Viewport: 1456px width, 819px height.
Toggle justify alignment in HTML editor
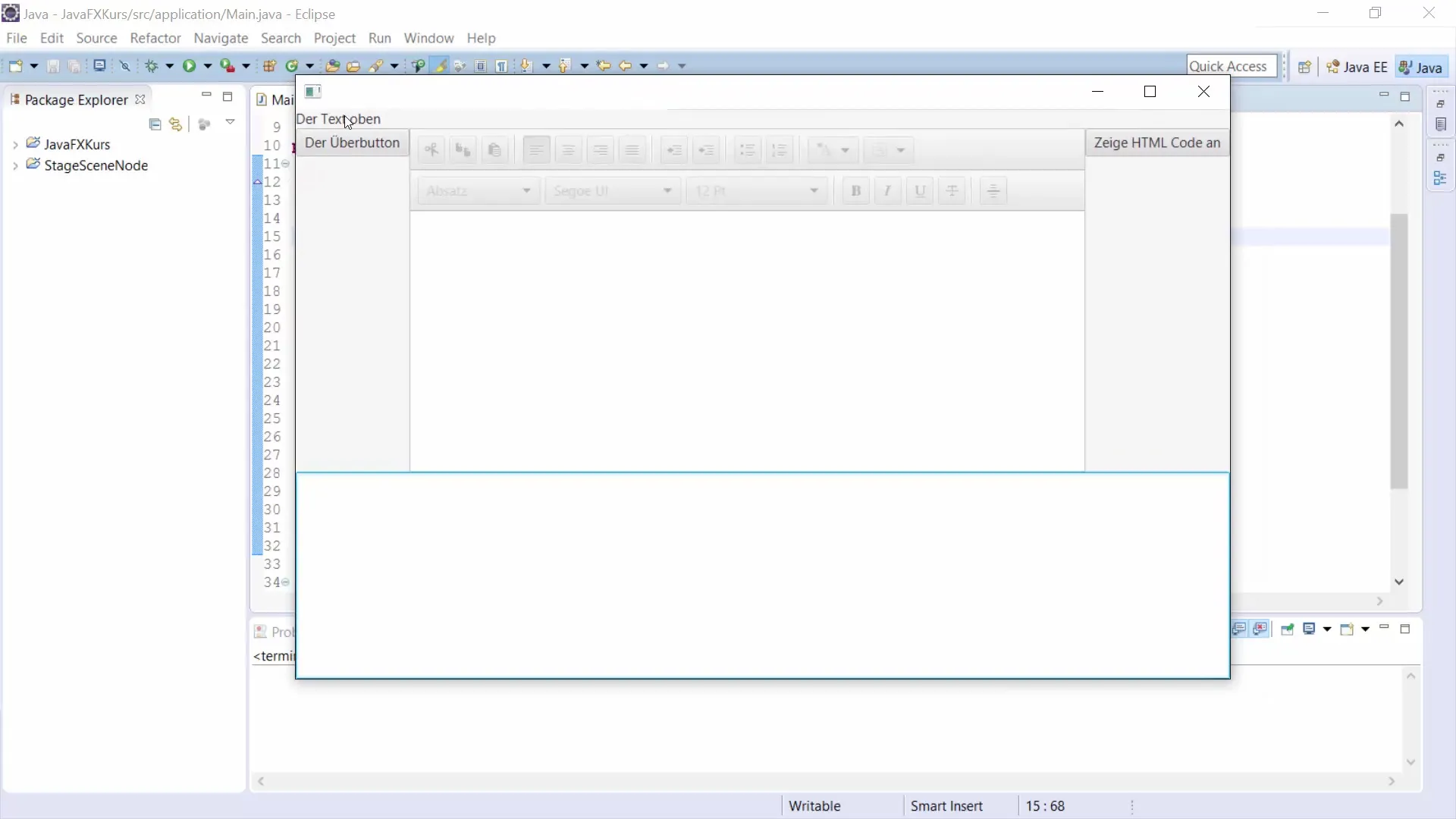[632, 150]
